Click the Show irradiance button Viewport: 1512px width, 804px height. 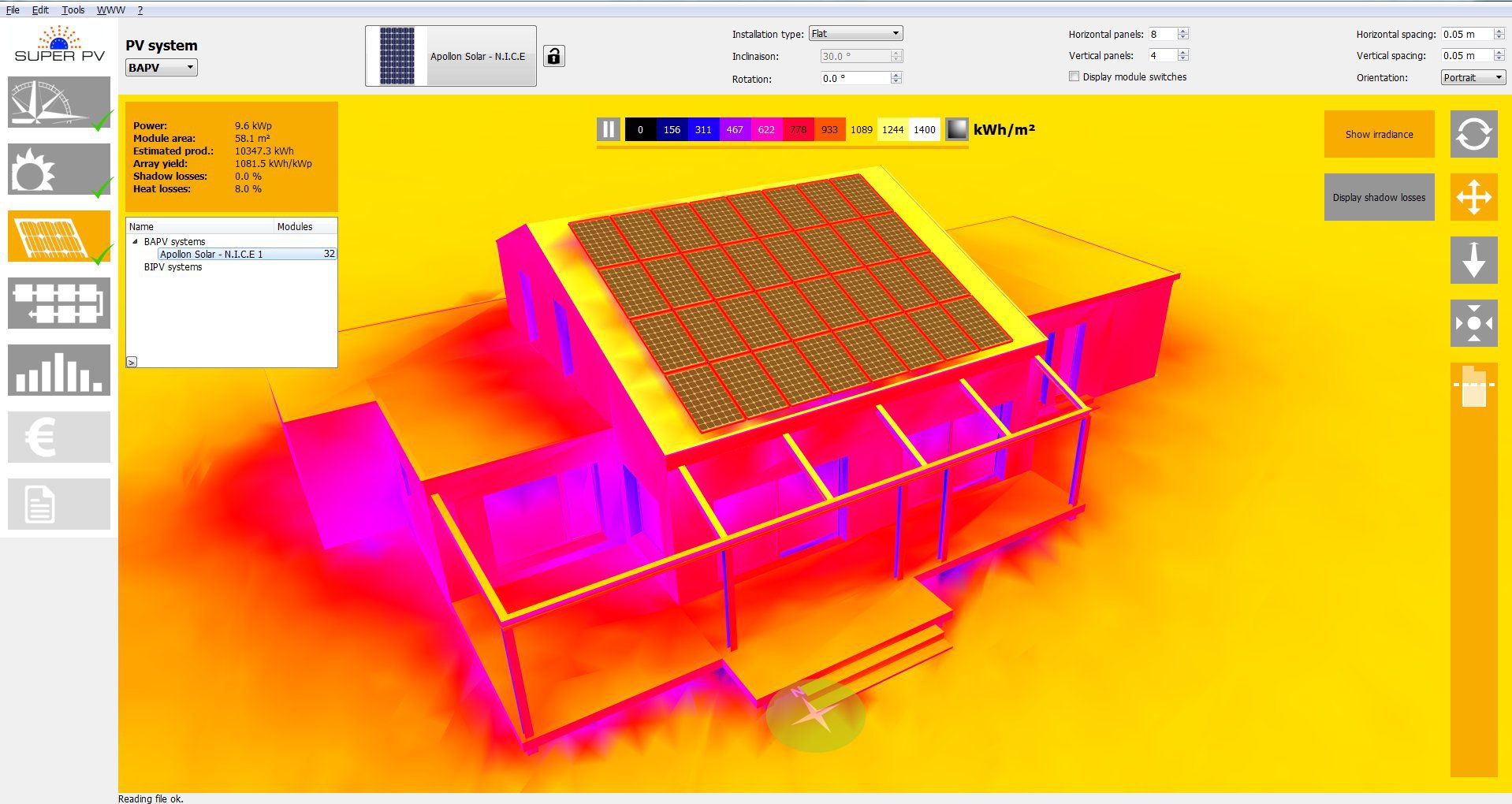tap(1379, 134)
